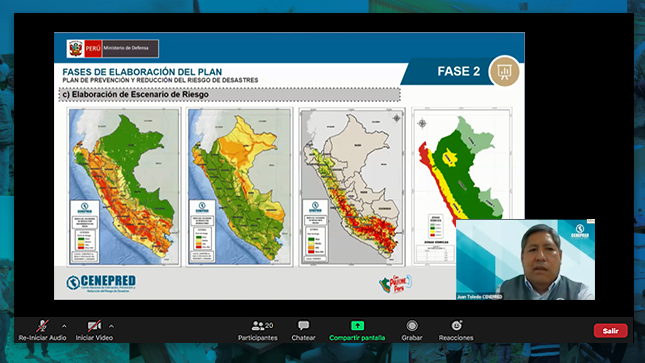
Task: Select Juan Toledo CENEPRED video thumbnail
Action: pos(525,259)
